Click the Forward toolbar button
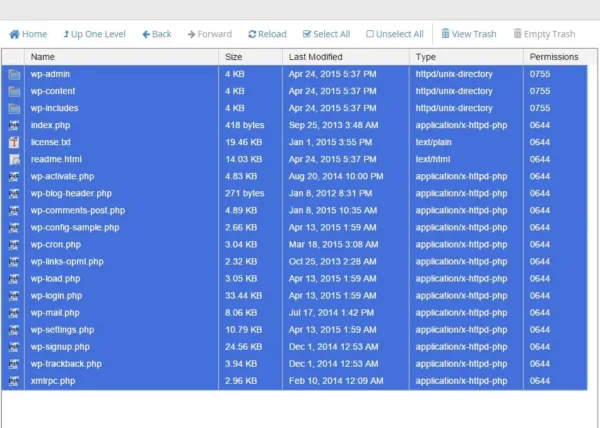This screenshot has width=600, height=428. 210,34
